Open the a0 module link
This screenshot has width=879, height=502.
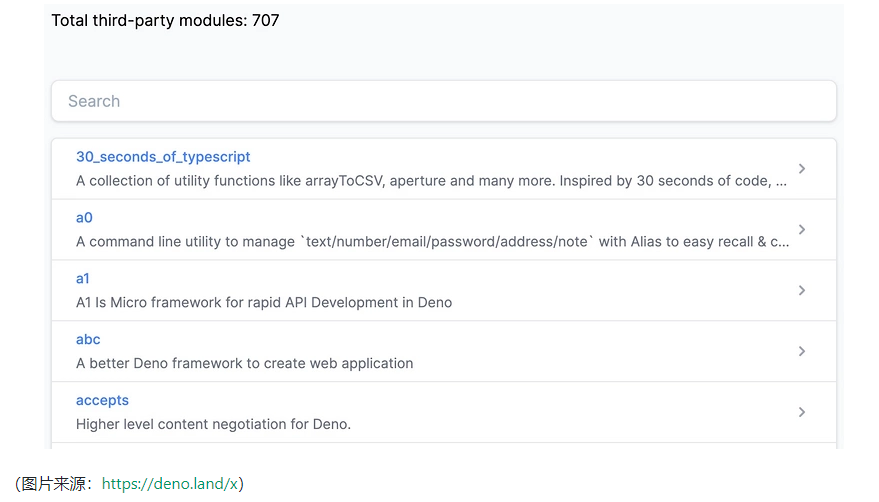[x=84, y=218]
